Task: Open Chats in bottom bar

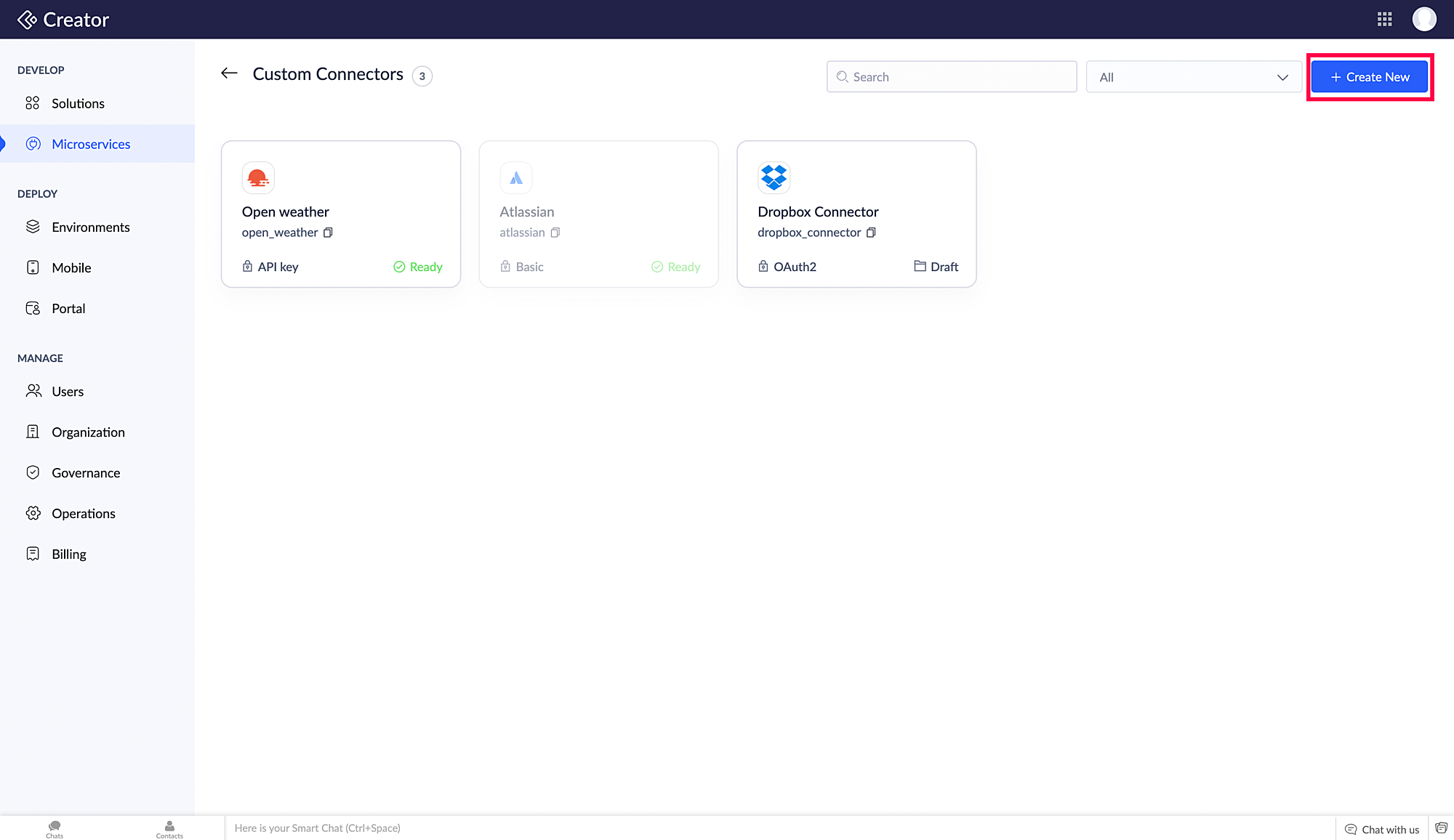Action: click(55, 828)
